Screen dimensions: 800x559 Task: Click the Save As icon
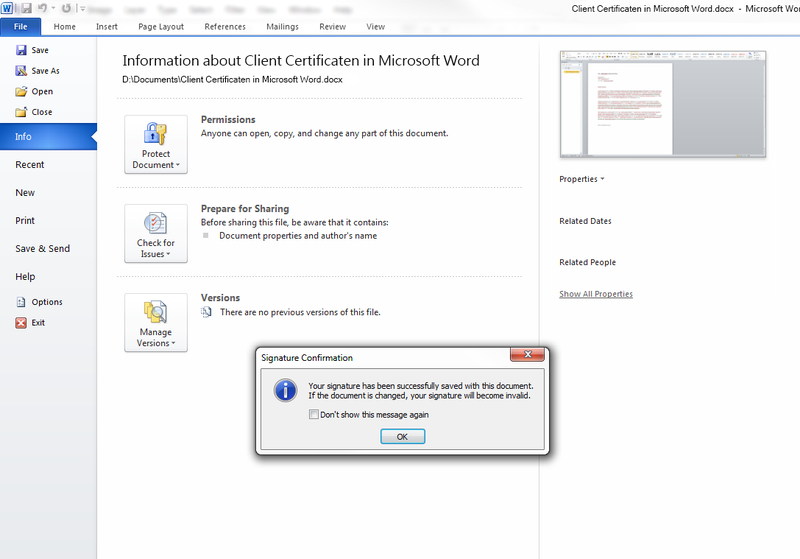[x=21, y=71]
